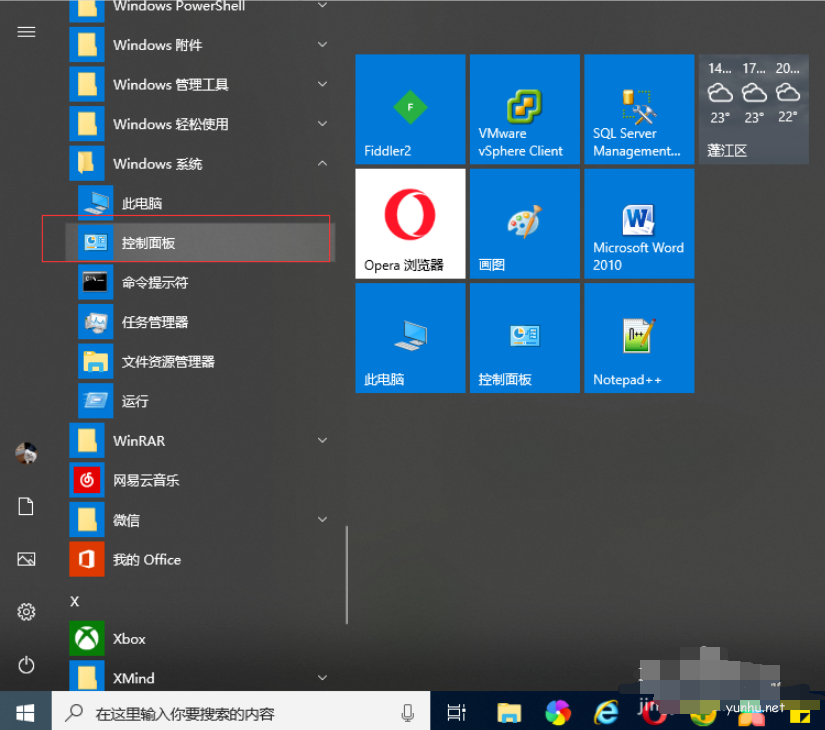Open settings gear in the sidebar

(27, 611)
